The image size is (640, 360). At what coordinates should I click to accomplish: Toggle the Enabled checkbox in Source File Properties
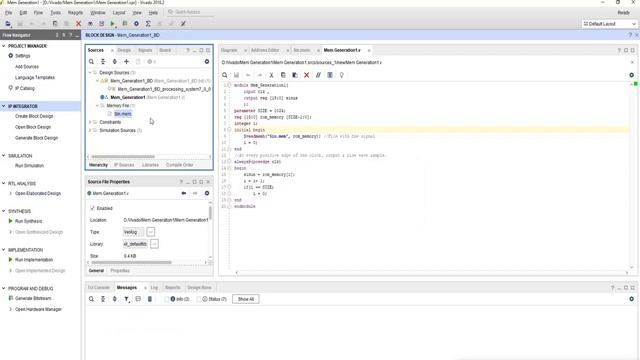(x=92, y=208)
